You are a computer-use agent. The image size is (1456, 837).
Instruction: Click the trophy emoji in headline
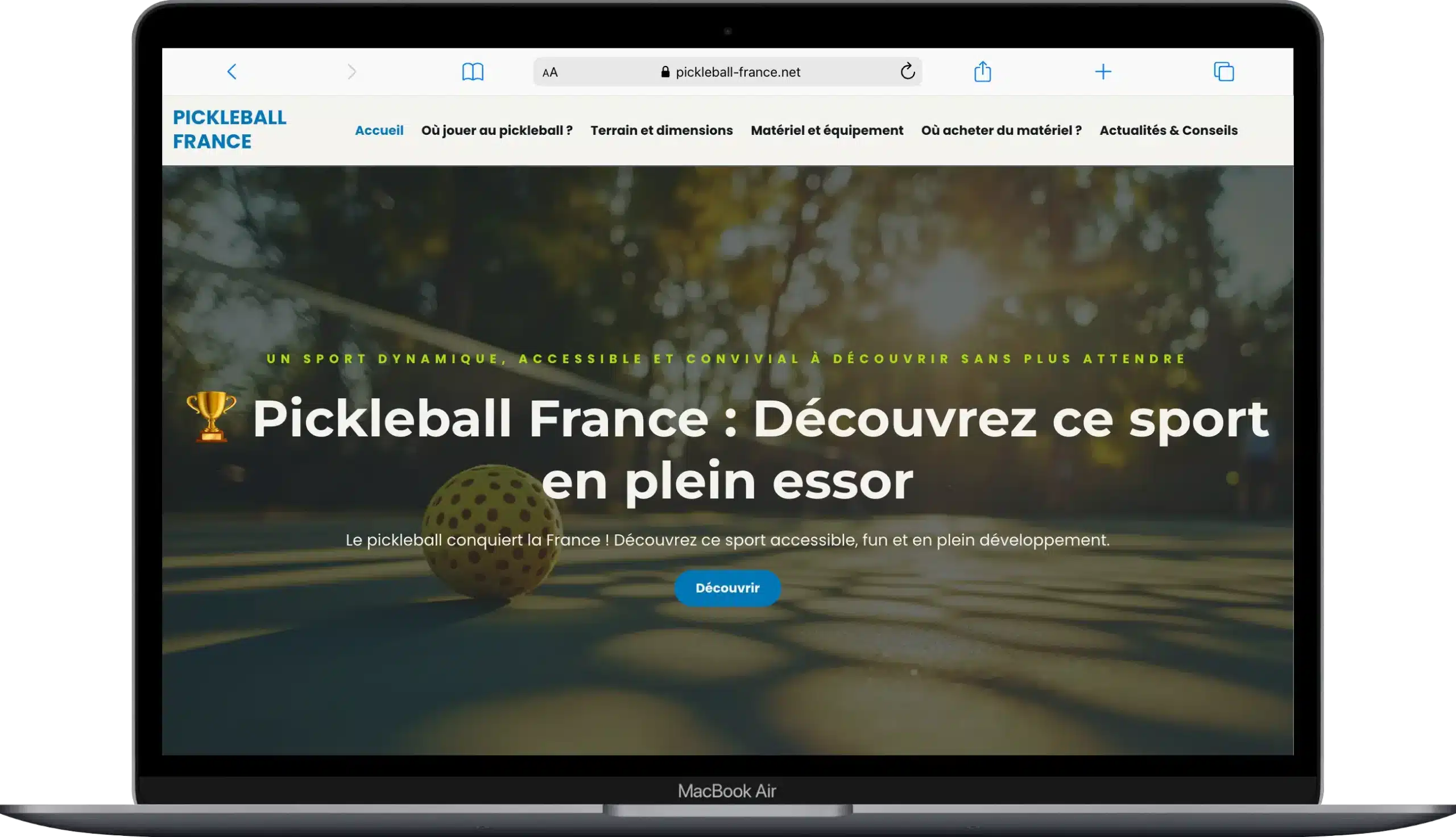point(211,417)
